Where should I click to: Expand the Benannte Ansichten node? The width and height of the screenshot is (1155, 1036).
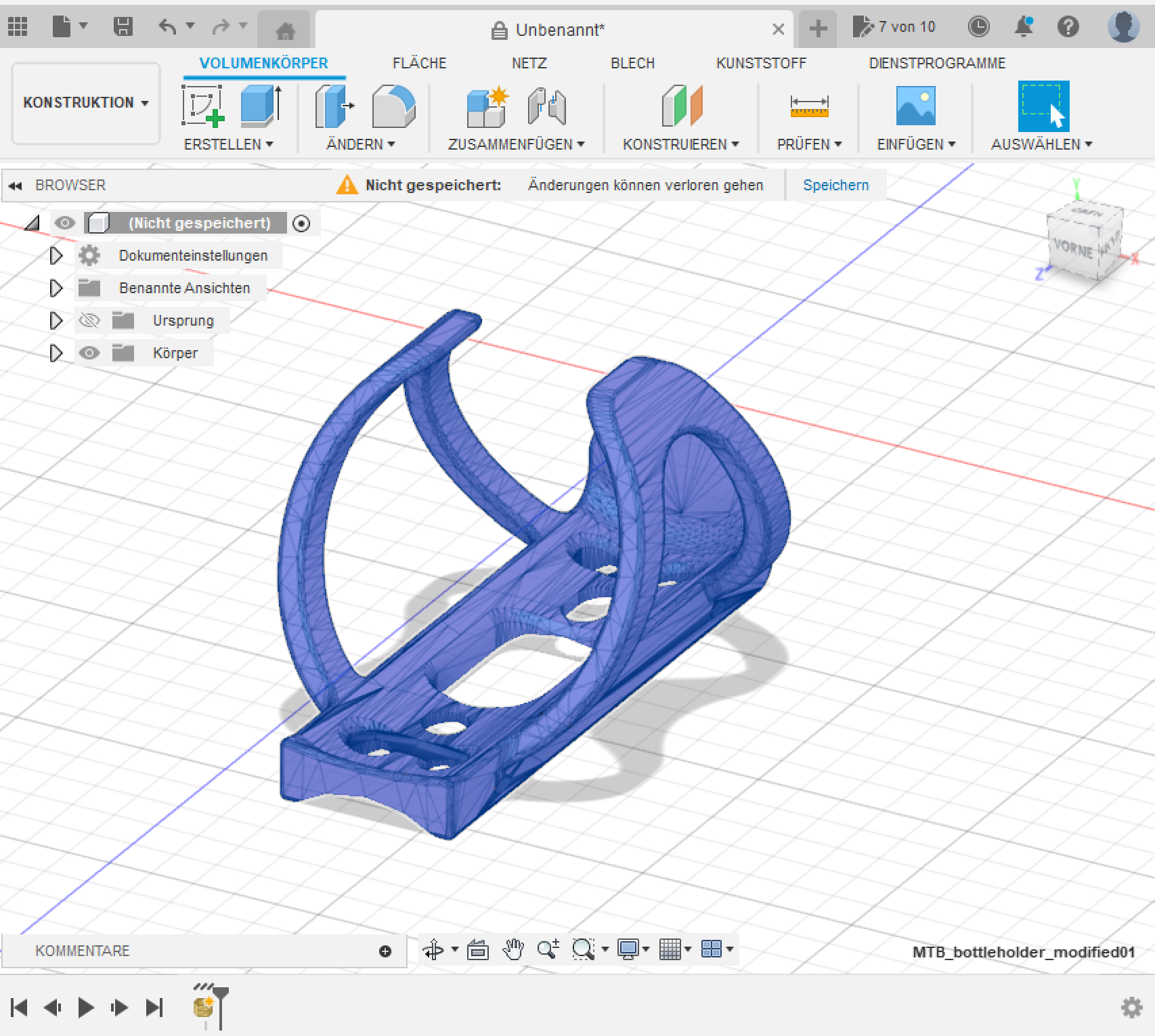(56, 288)
